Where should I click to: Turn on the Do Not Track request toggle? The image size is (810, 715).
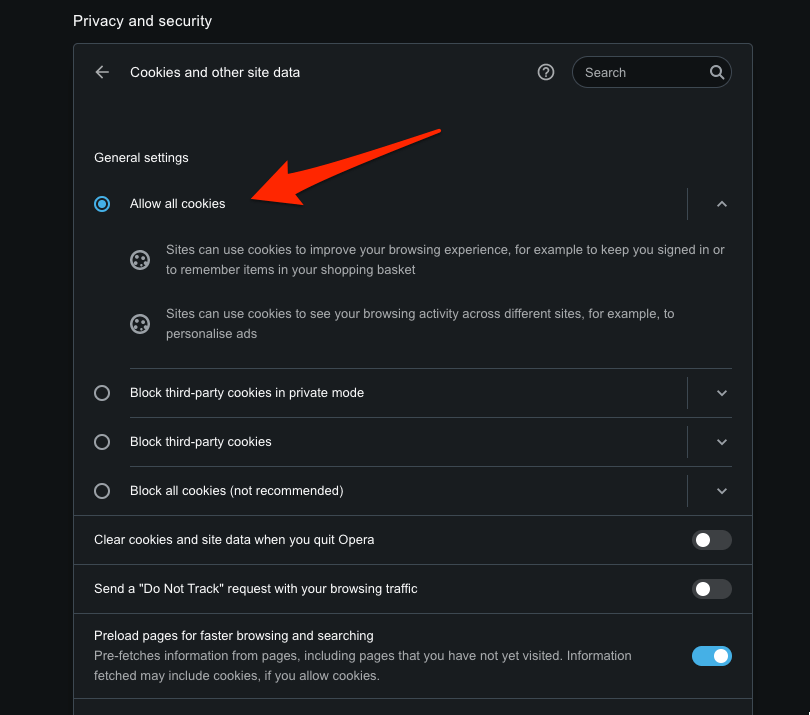(x=711, y=589)
